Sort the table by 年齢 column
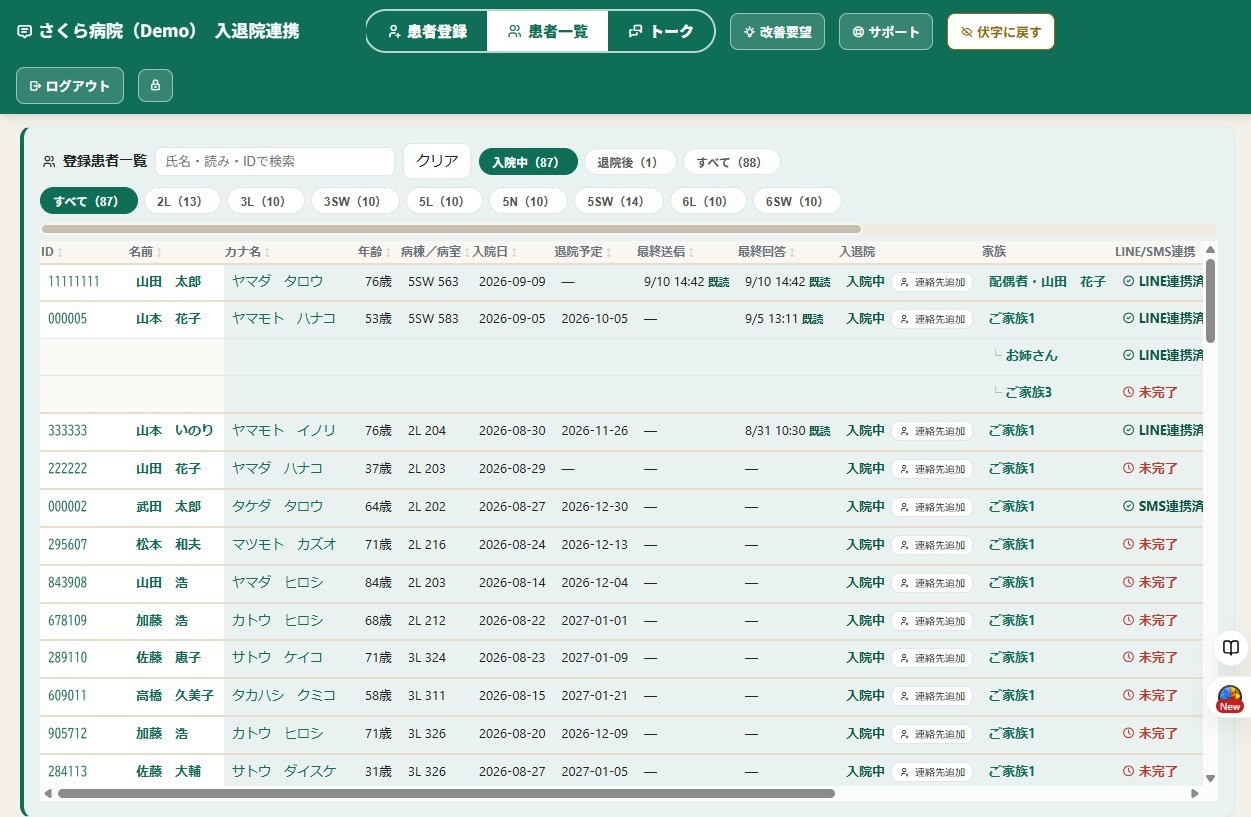Image resolution: width=1251 pixels, height=817 pixels. [374, 252]
